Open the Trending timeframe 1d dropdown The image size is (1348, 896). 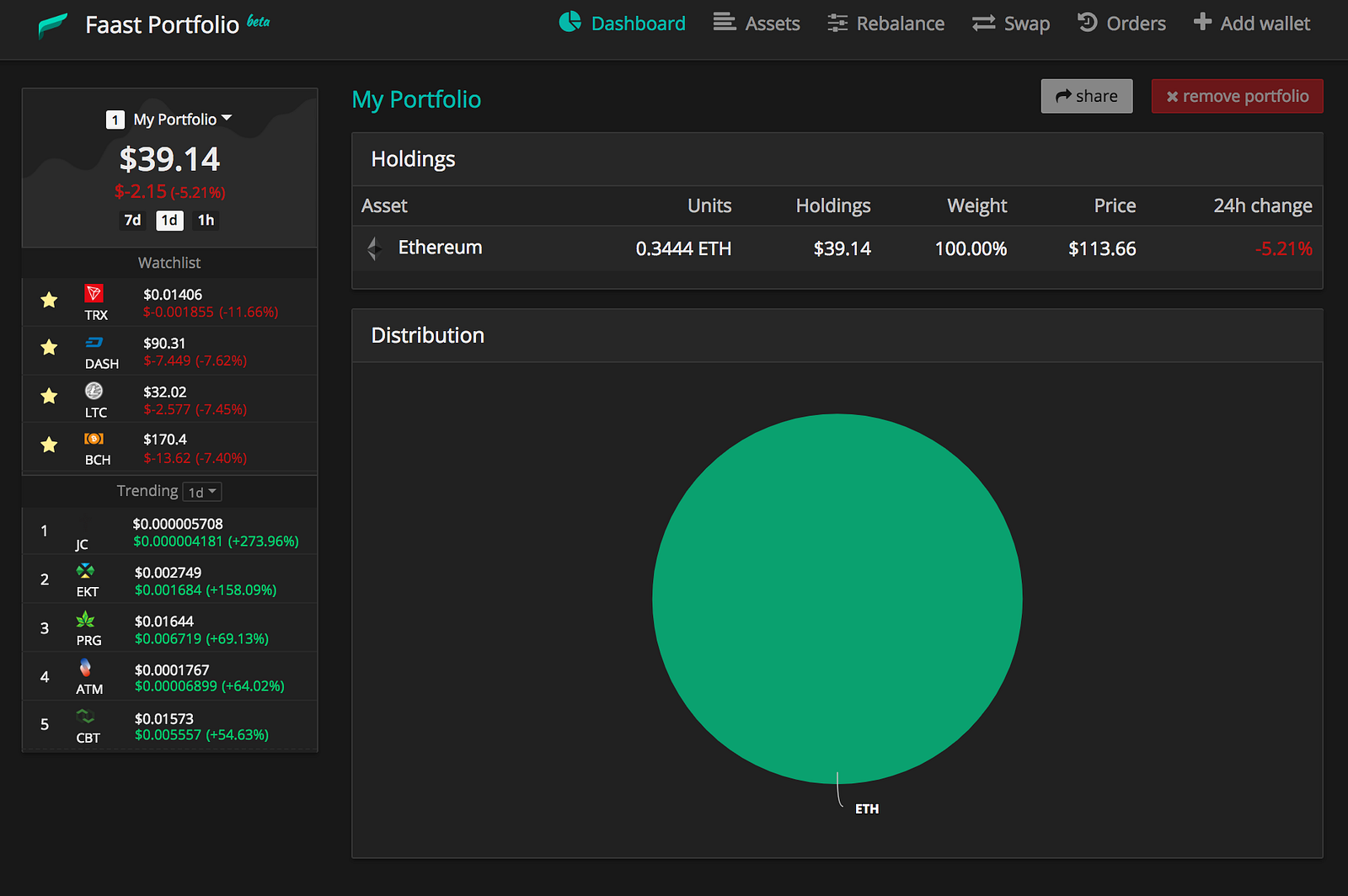202,492
